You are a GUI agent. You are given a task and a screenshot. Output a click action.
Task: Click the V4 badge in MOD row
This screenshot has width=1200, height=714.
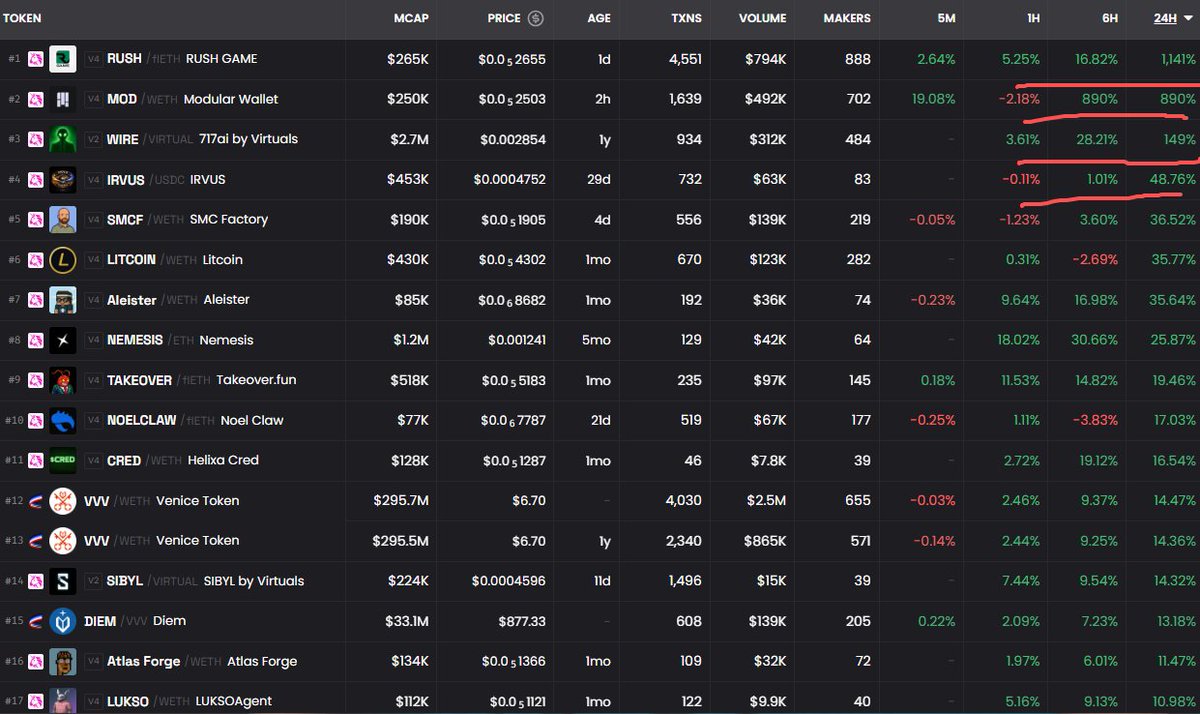point(93,99)
